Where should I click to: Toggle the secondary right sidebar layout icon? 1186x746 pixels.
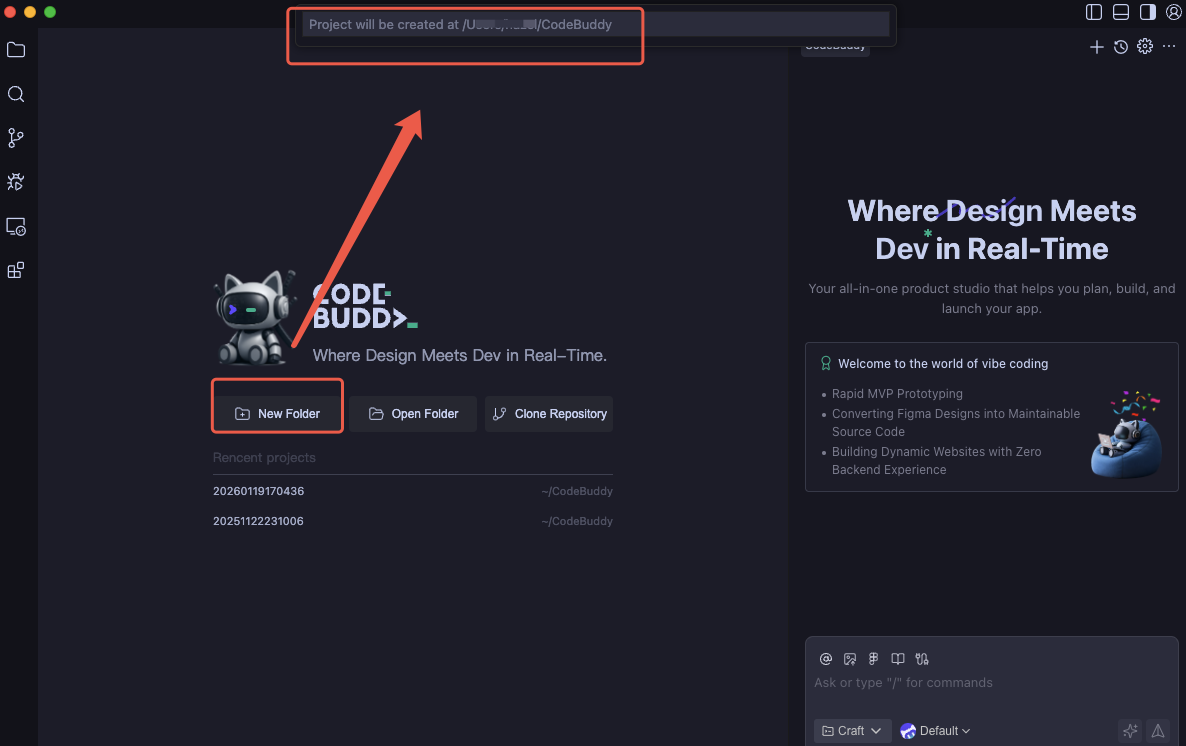[1147, 11]
